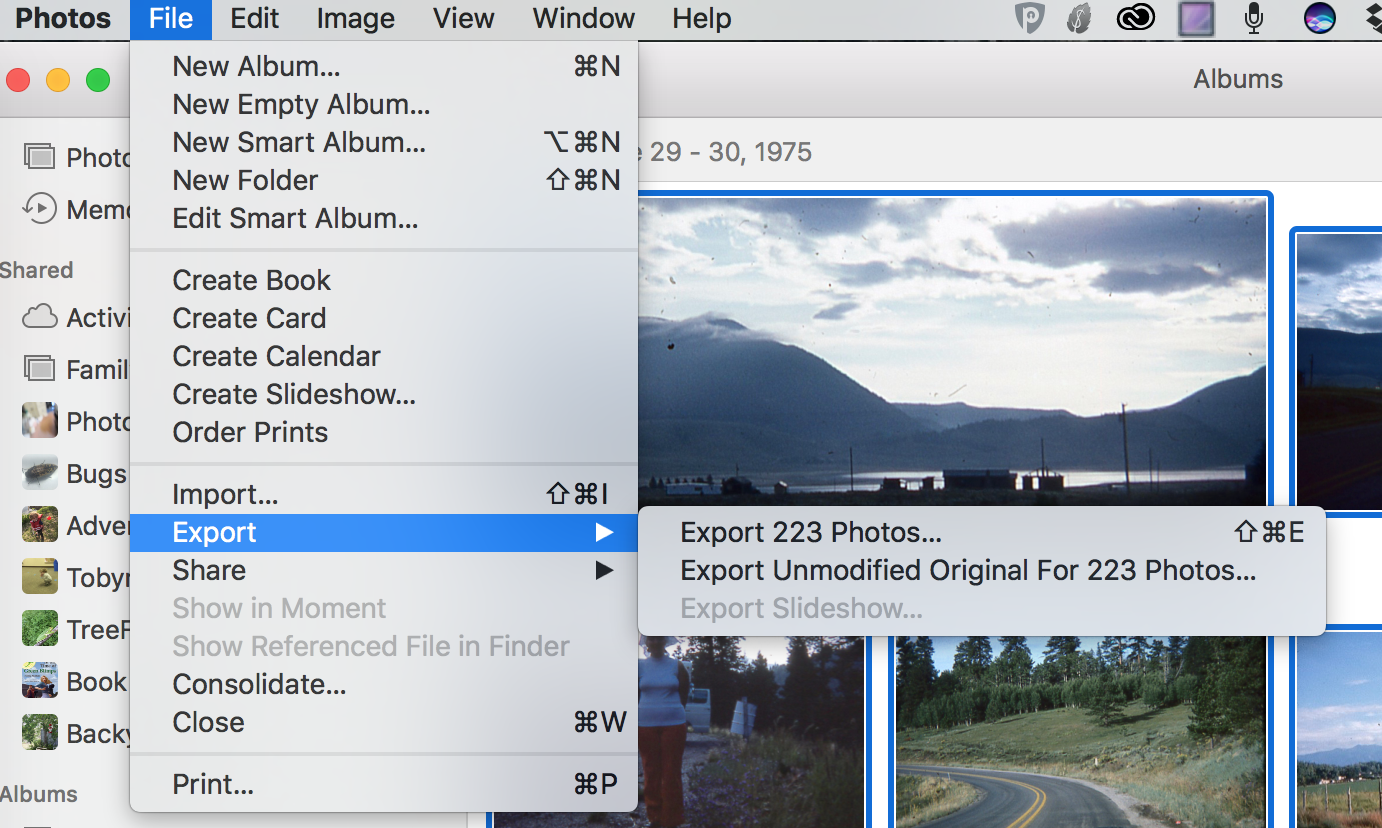Open the Edit menu
The height and width of the screenshot is (828, 1382).
pyautogui.click(x=255, y=19)
